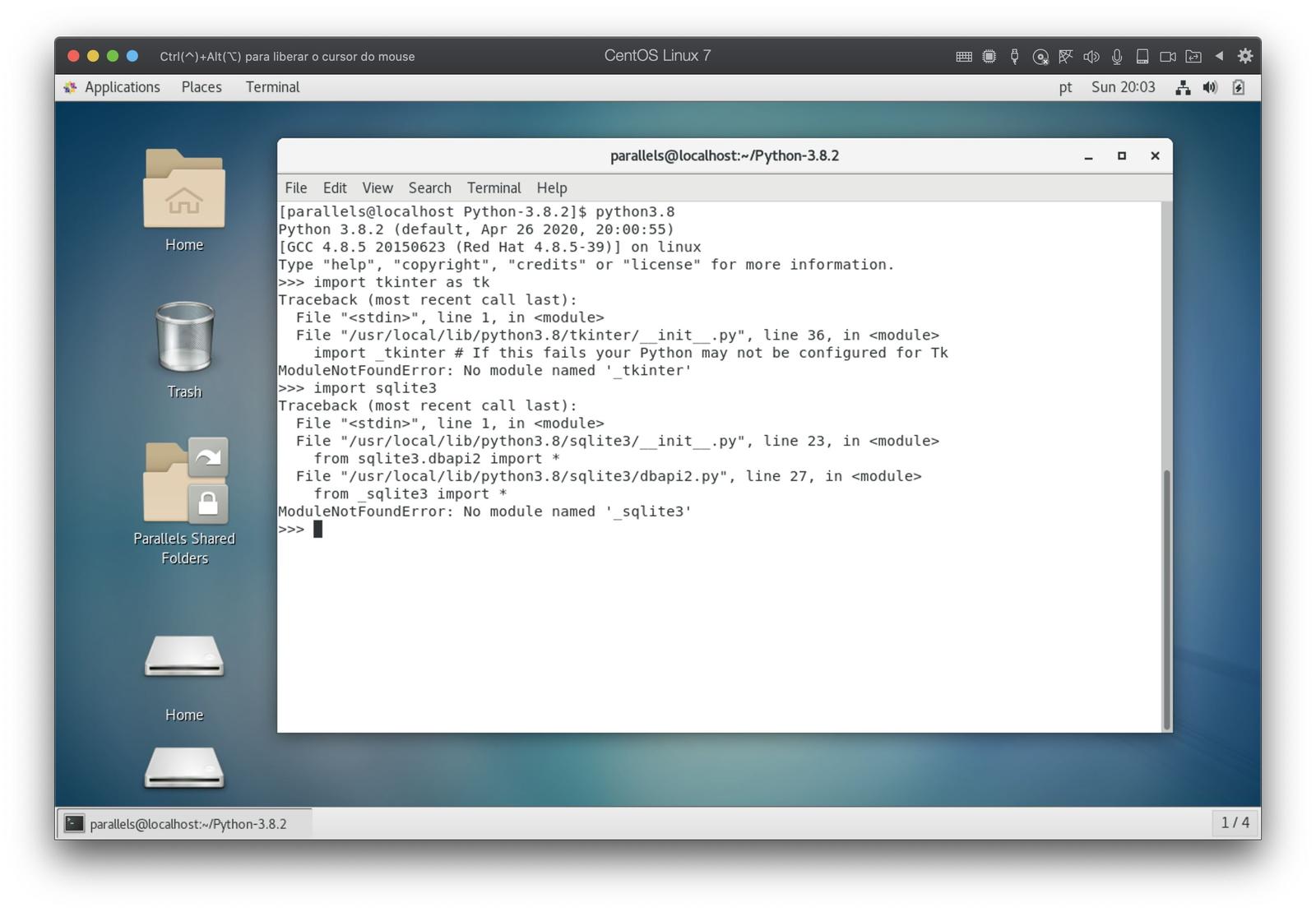Open the Places dropdown menu
The height and width of the screenshot is (912, 1316).
[202, 87]
